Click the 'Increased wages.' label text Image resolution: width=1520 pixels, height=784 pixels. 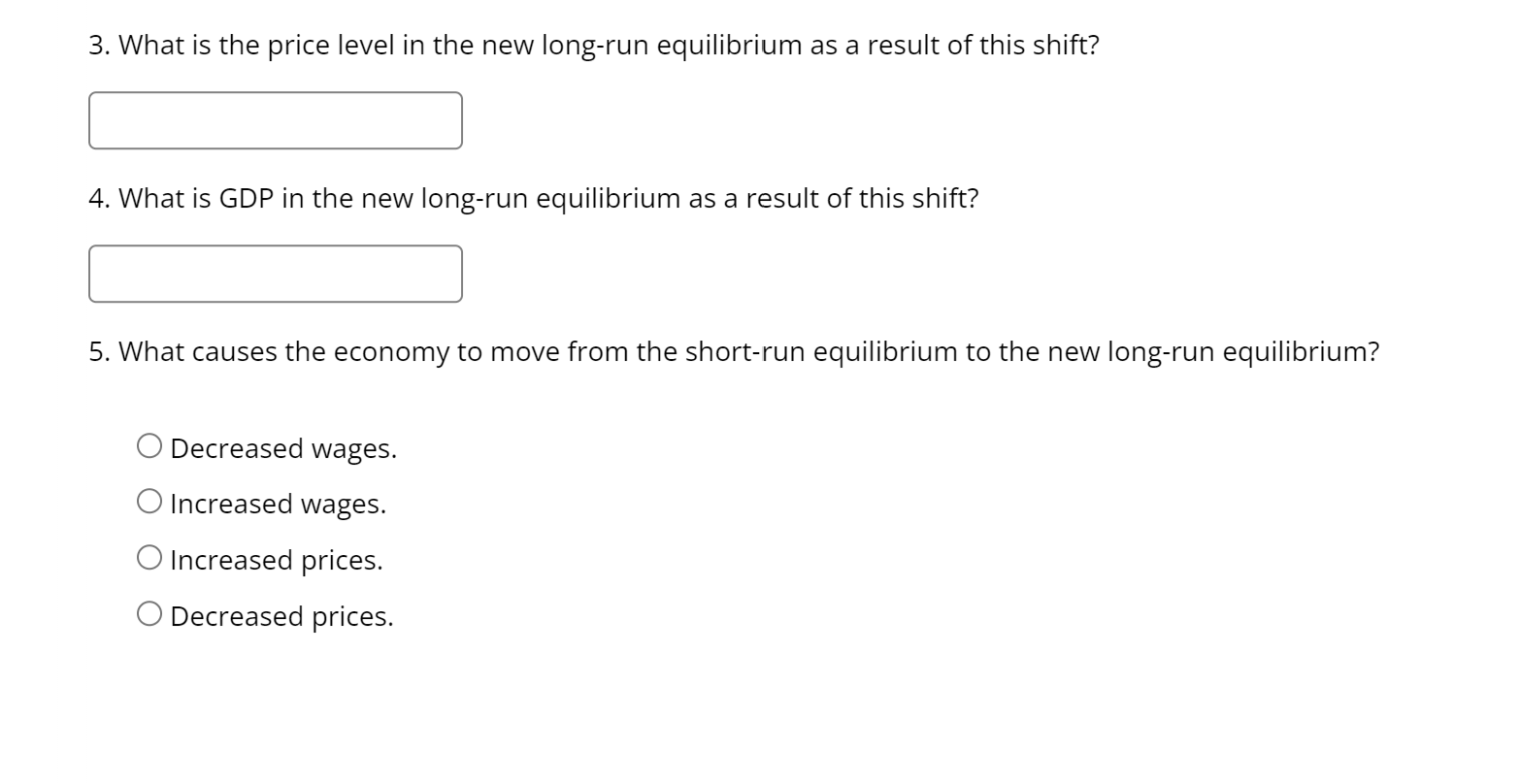(x=278, y=504)
